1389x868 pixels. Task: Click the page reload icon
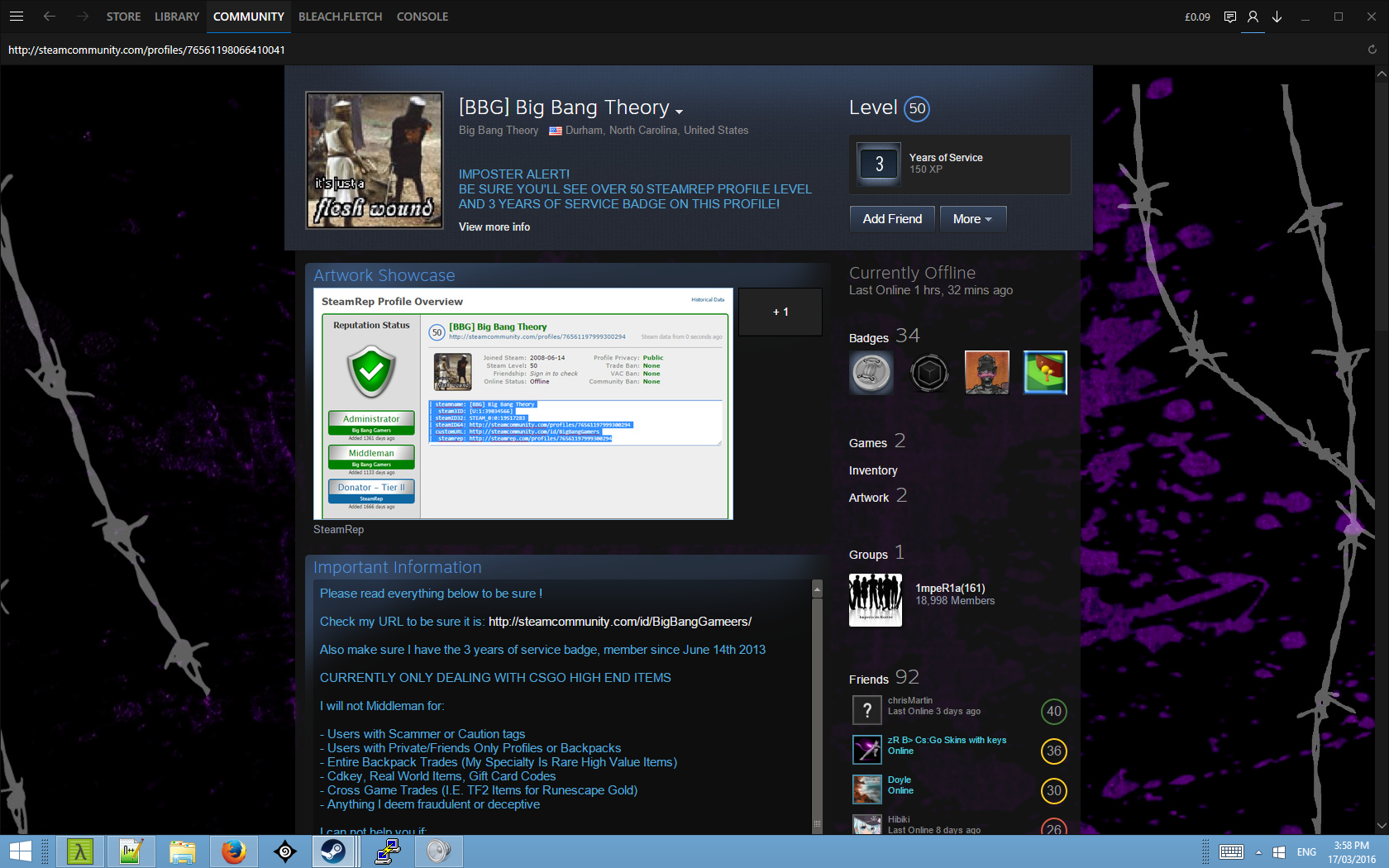[1372, 50]
